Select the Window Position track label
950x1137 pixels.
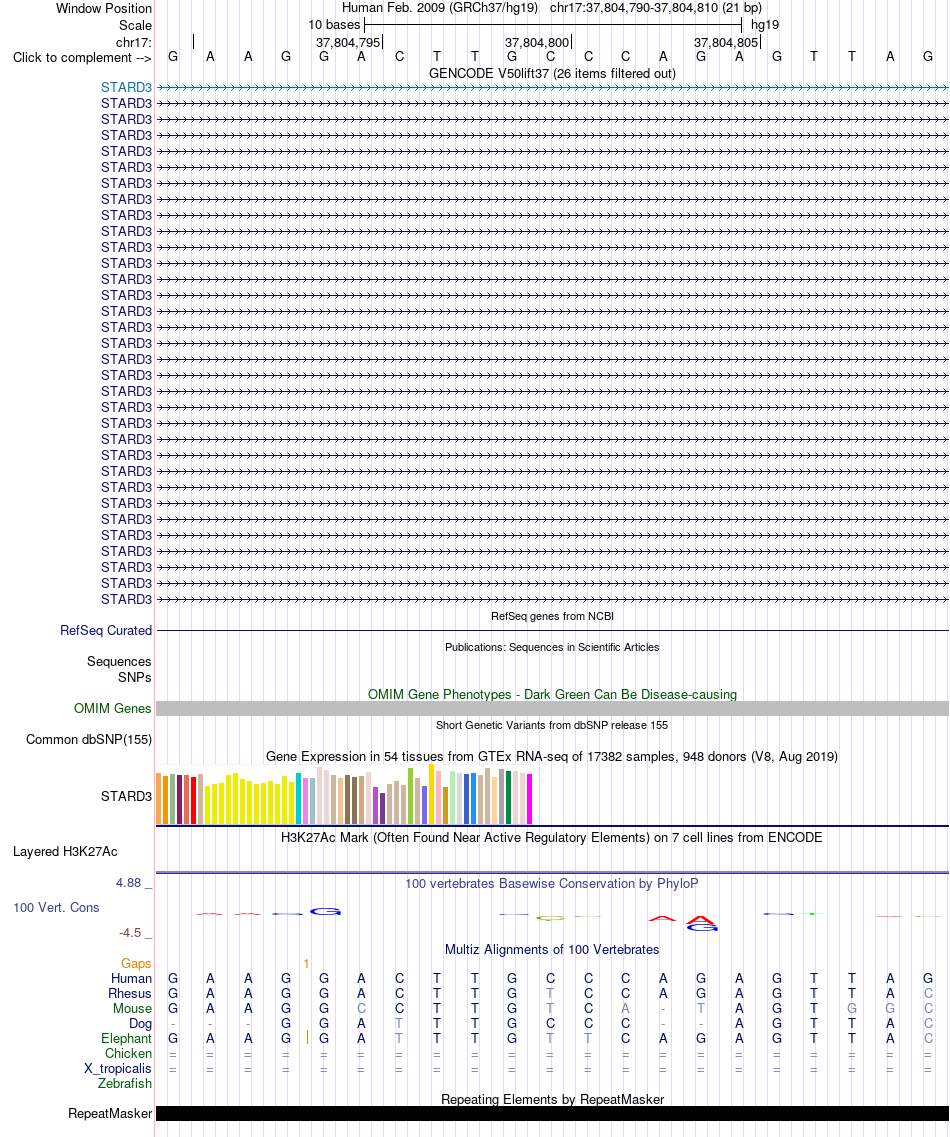tap(104, 9)
